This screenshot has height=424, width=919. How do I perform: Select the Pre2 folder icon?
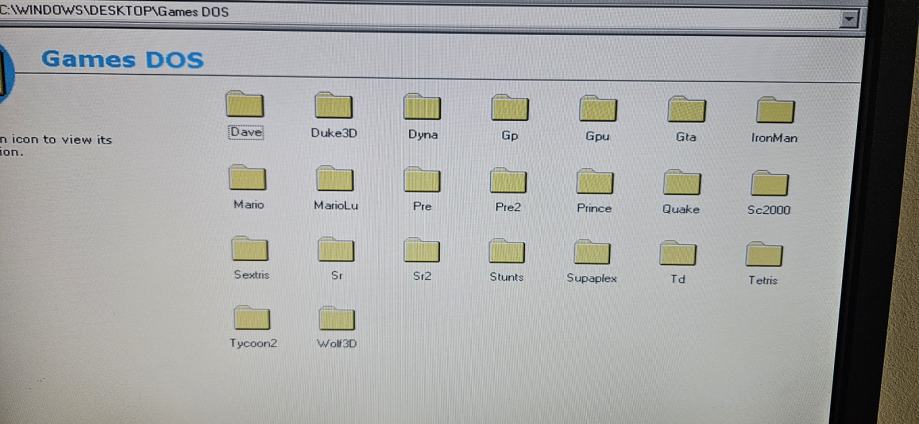click(x=508, y=181)
